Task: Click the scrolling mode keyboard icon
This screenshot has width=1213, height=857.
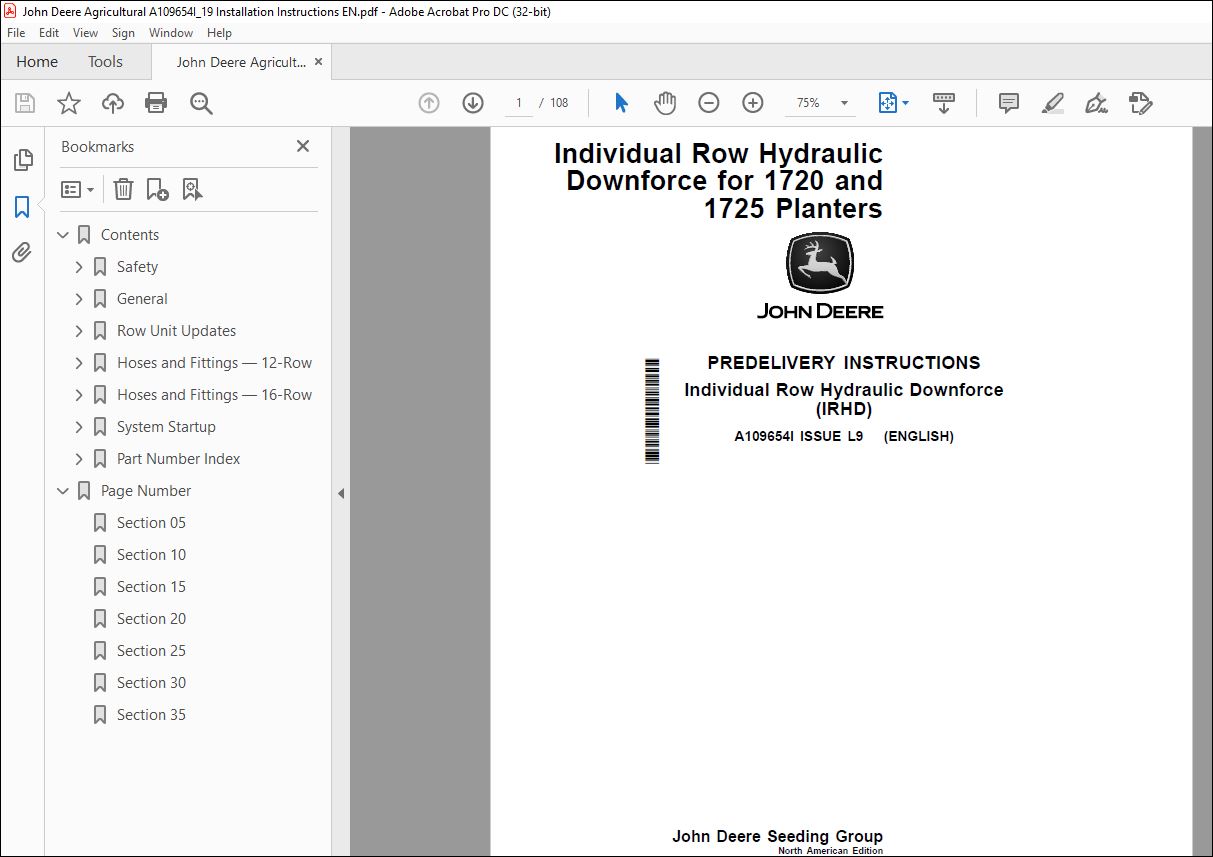Action: tap(944, 103)
